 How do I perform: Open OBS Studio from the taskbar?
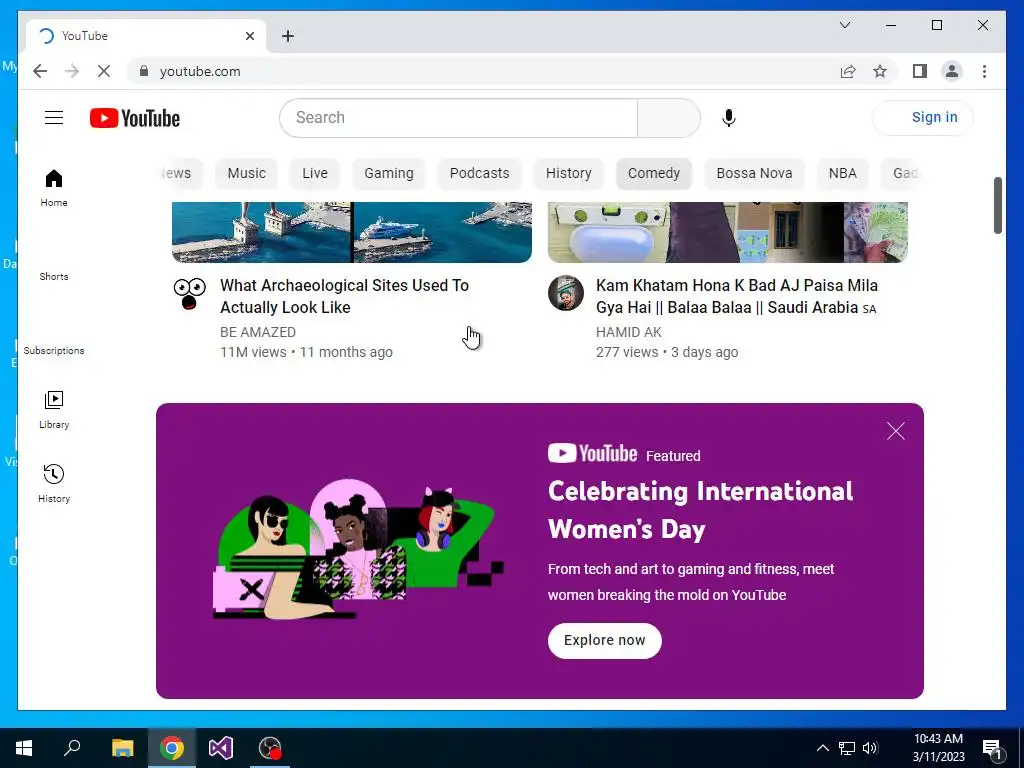click(270, 748)
